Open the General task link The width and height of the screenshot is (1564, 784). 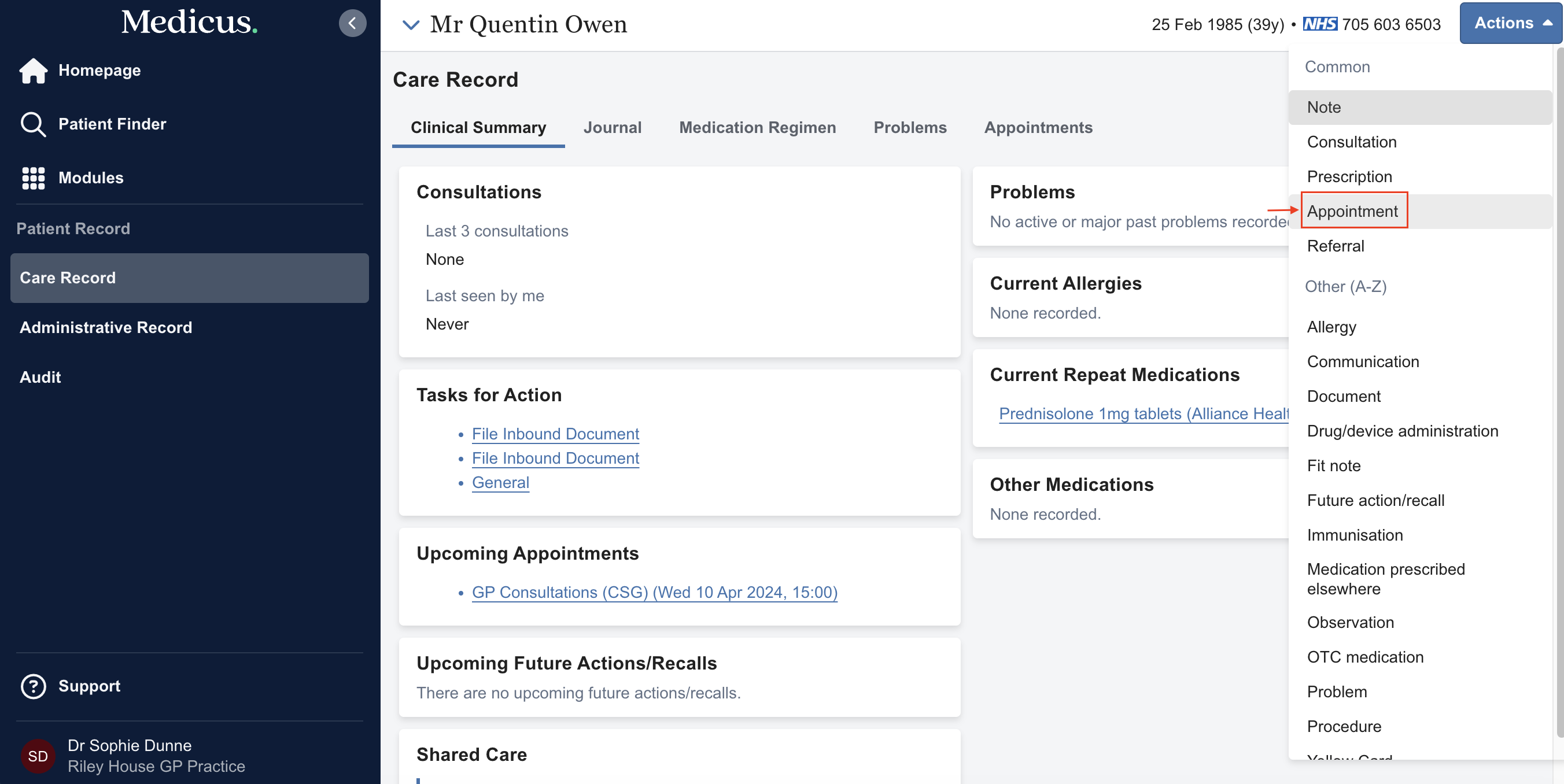tap(500, 482)
